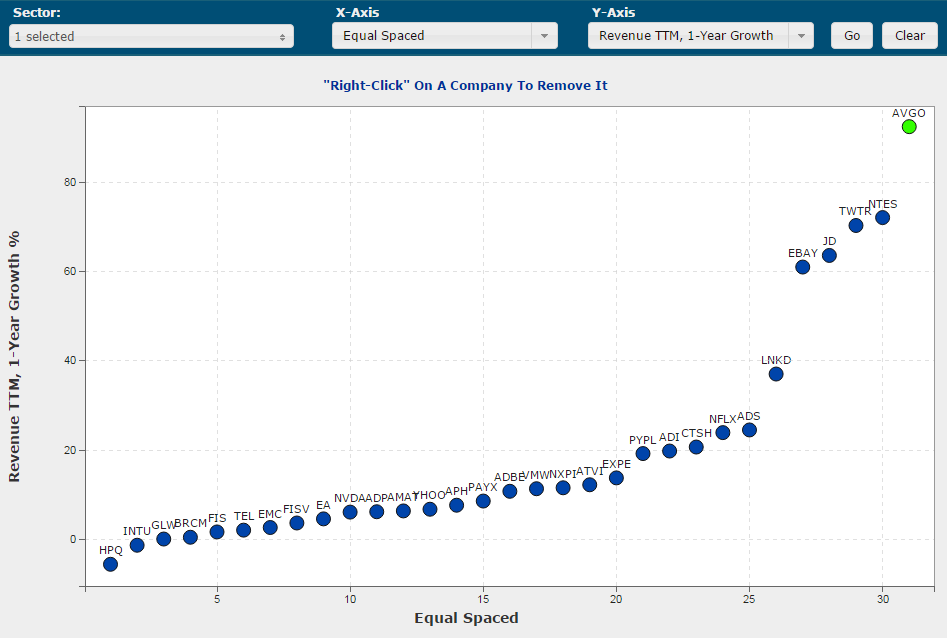Select the ADS data point

pos(750,430)
